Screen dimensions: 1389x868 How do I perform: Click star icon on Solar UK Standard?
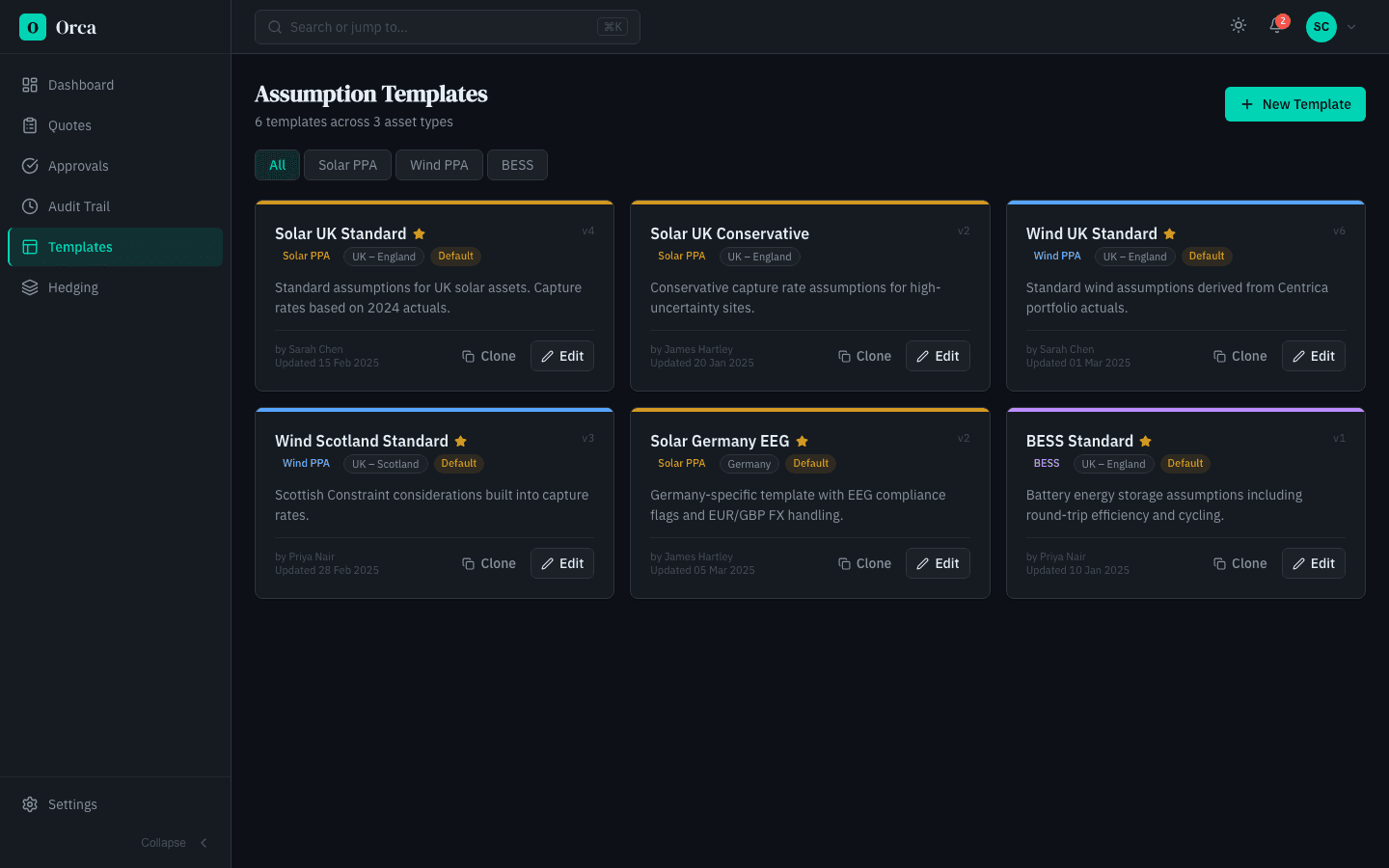coord(420,233)
